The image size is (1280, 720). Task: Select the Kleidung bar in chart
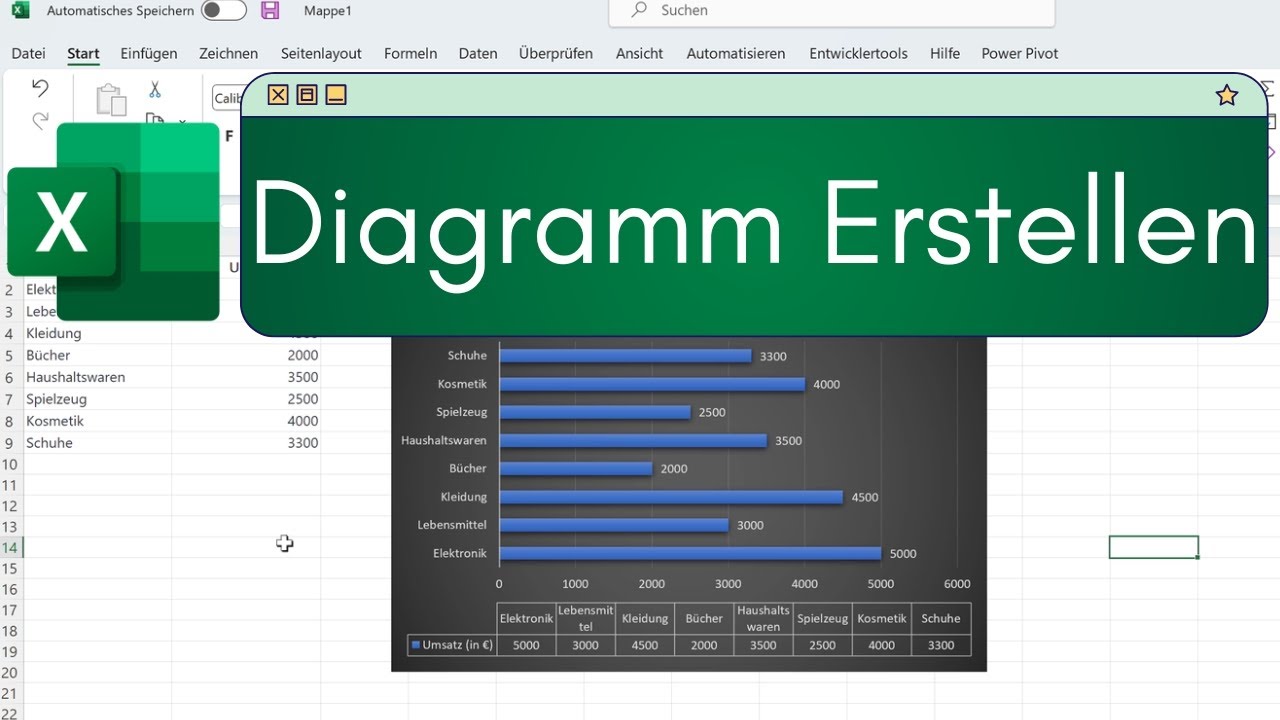(x=671, y=497)
